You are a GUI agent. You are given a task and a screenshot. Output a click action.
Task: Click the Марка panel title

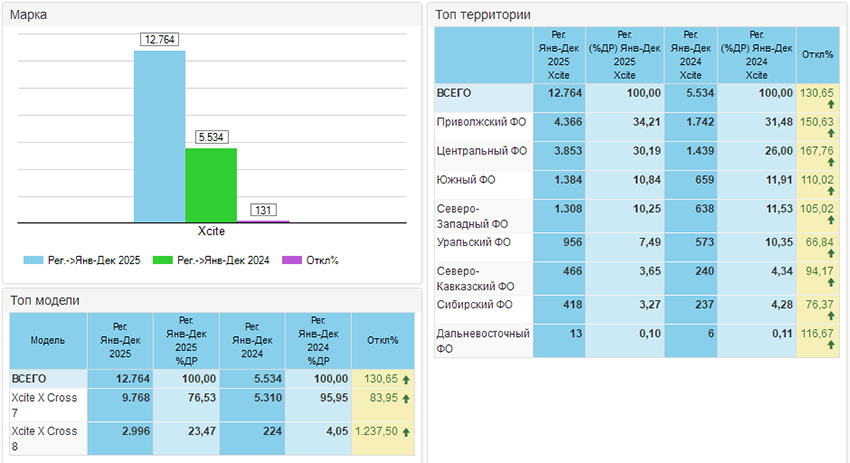(28, 16)
